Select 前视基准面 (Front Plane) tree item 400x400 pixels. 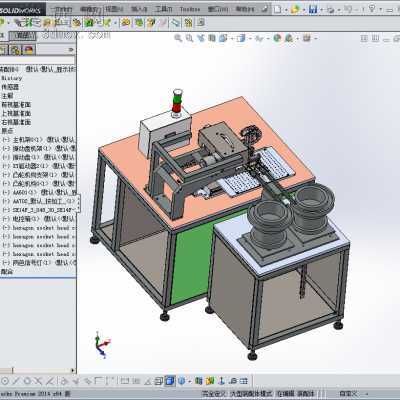tap(16, 105)
